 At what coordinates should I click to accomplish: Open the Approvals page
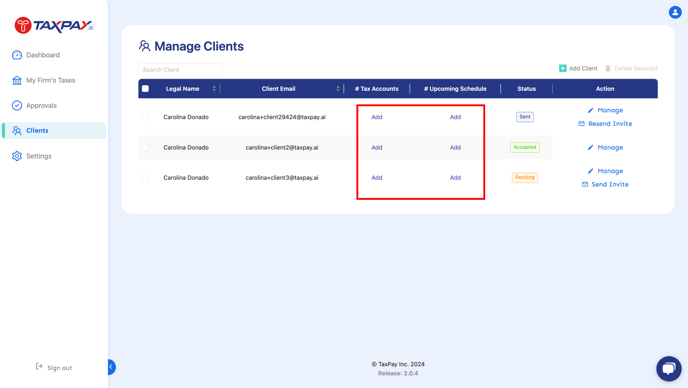[41, 105]
